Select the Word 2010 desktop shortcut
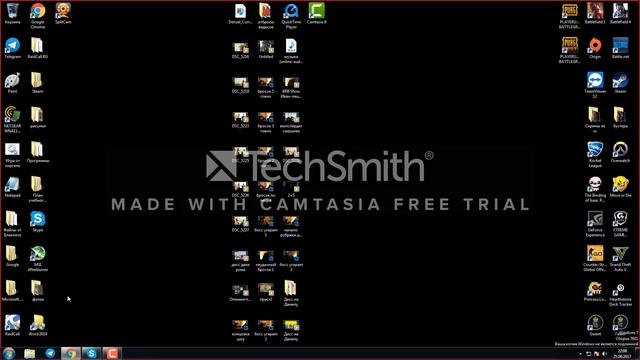The height and width of the screenshot is (360, 640). 38,325
